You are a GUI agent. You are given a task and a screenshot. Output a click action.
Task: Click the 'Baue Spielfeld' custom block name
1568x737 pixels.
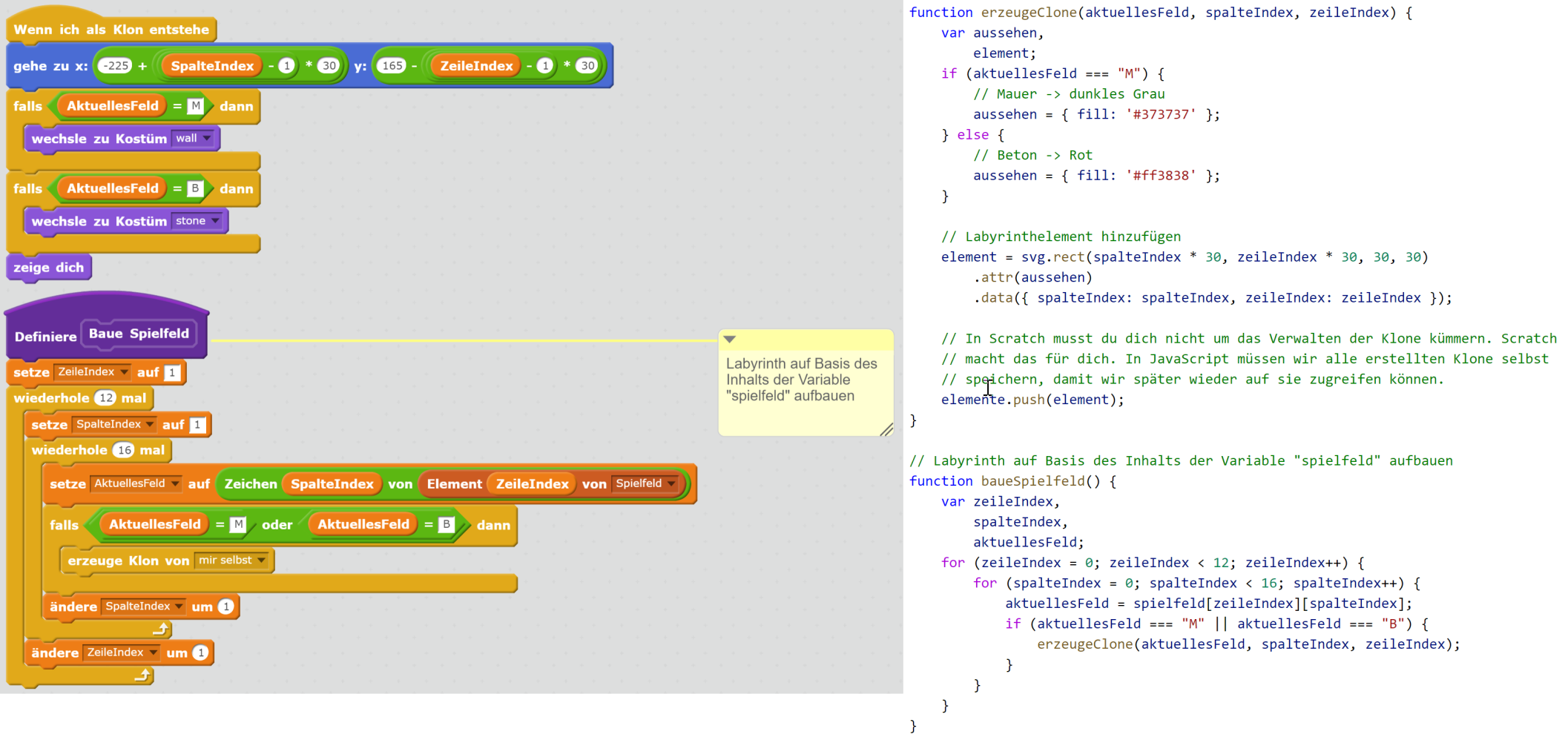(x=139, y=334)
